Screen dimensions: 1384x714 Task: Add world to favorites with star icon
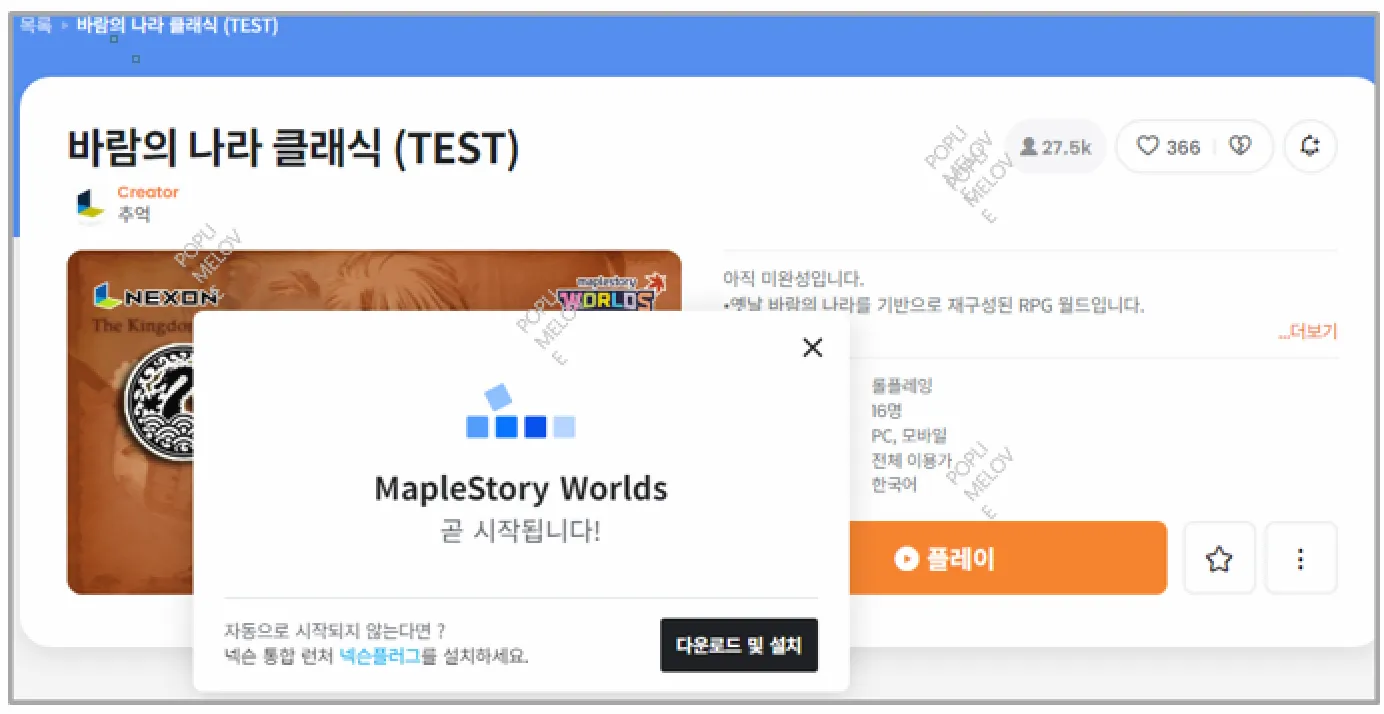pyautogui.click(x=1219, y=558)
